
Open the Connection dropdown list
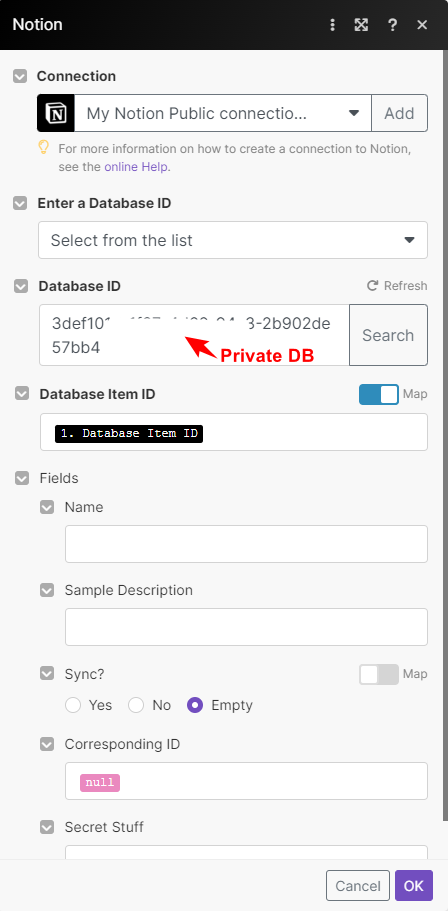223,113
